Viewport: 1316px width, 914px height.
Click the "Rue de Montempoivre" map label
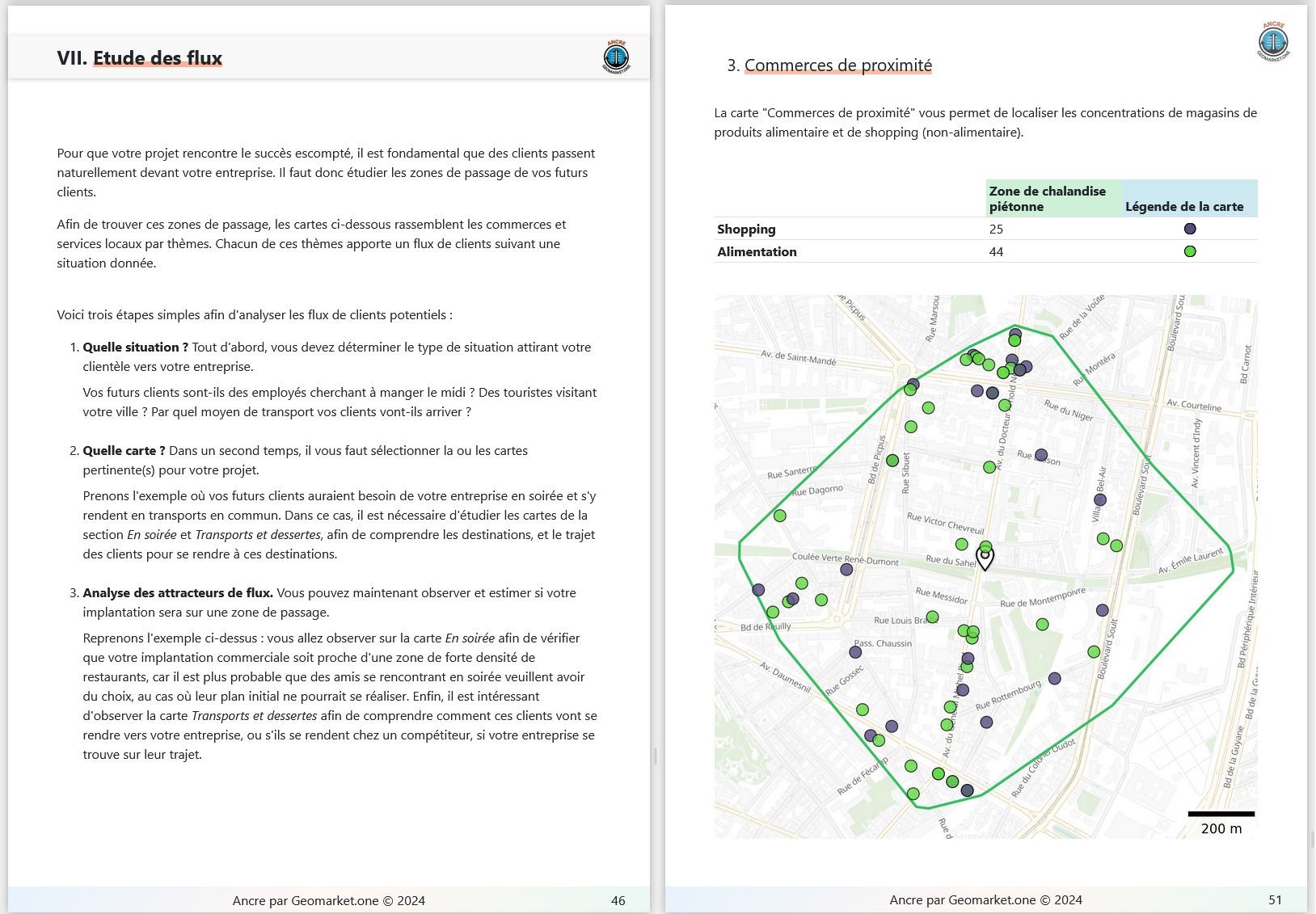1043,597
